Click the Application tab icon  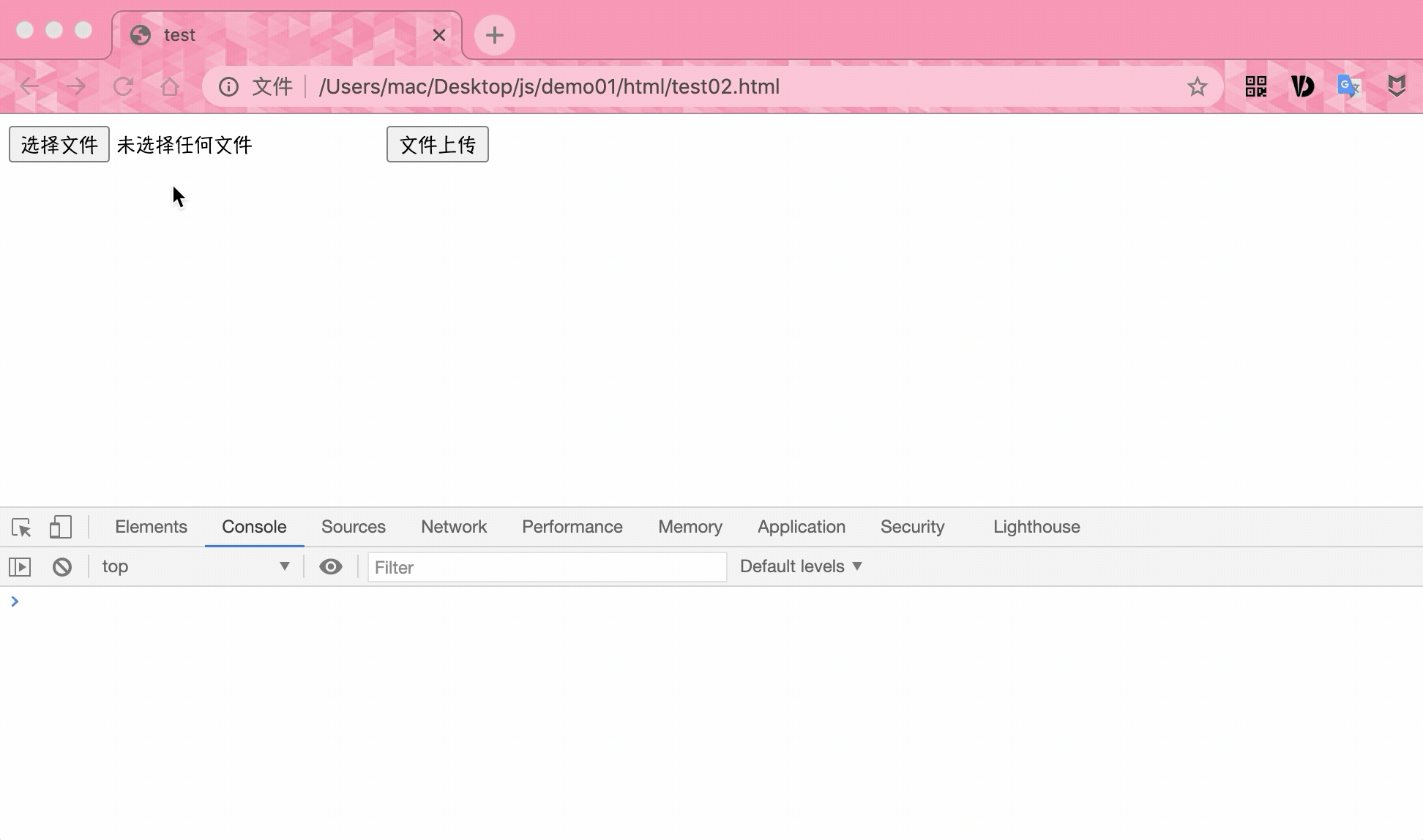pos(801,526)
